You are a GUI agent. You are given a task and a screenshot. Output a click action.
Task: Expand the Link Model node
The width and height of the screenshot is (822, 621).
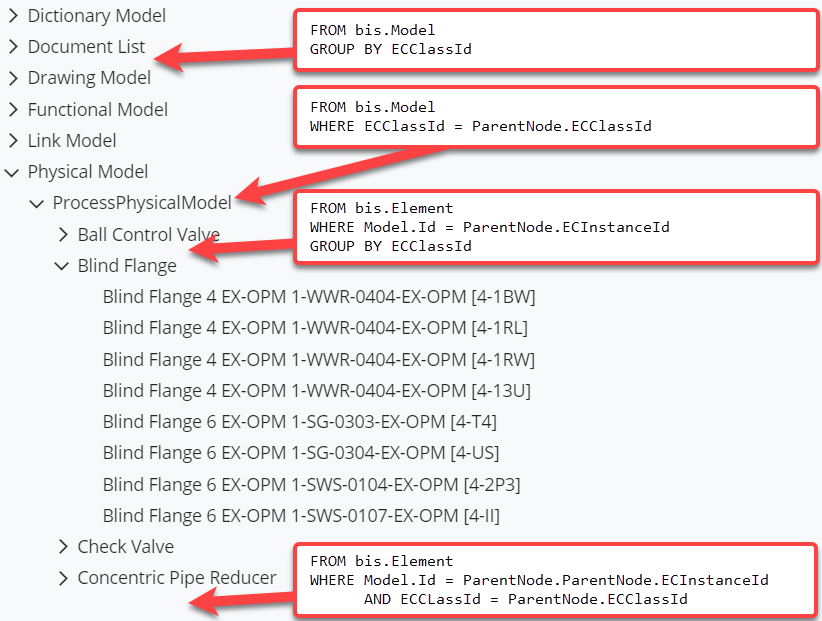[x=13, y=140]
